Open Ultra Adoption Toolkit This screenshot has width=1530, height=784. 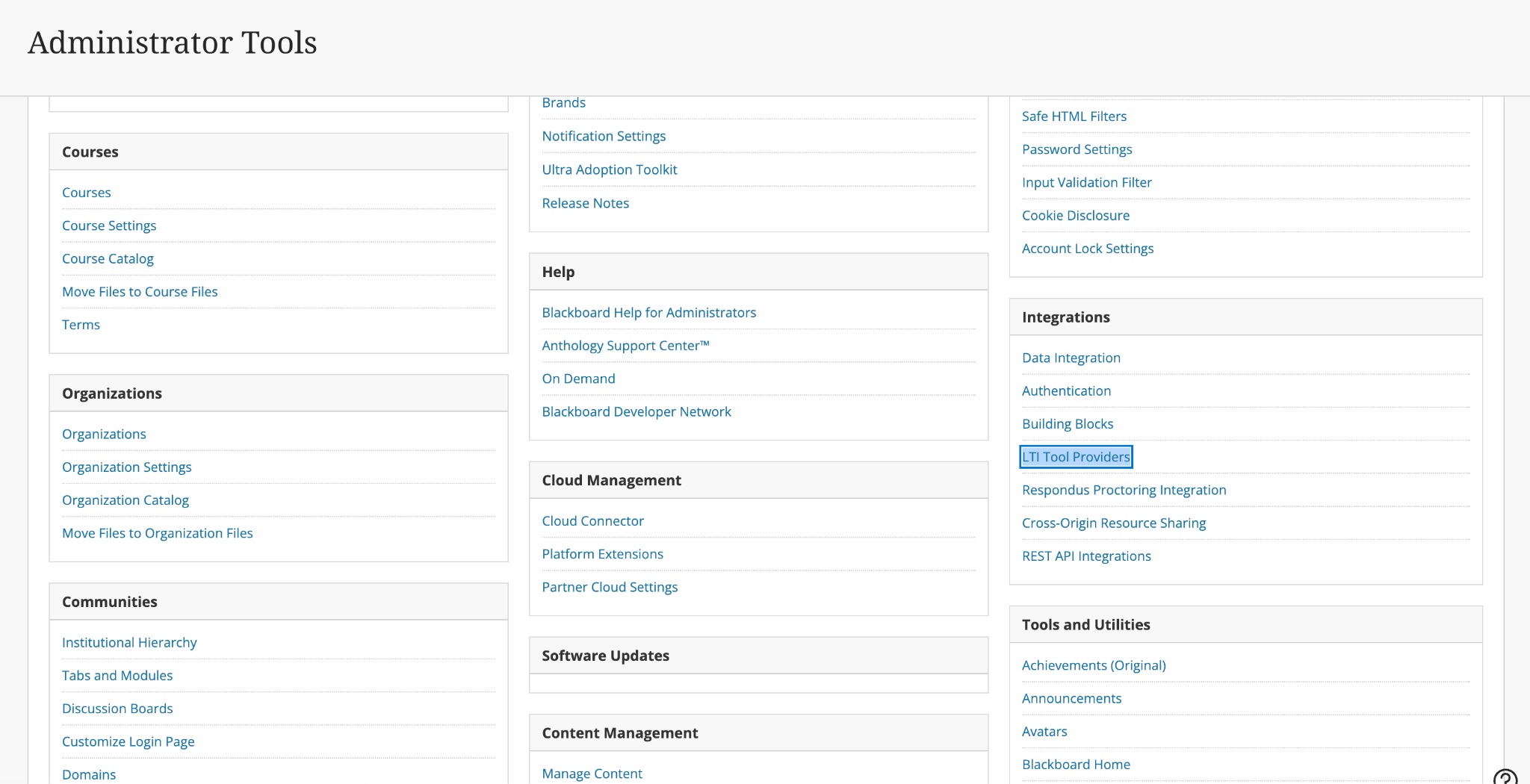tap(610, 170)
